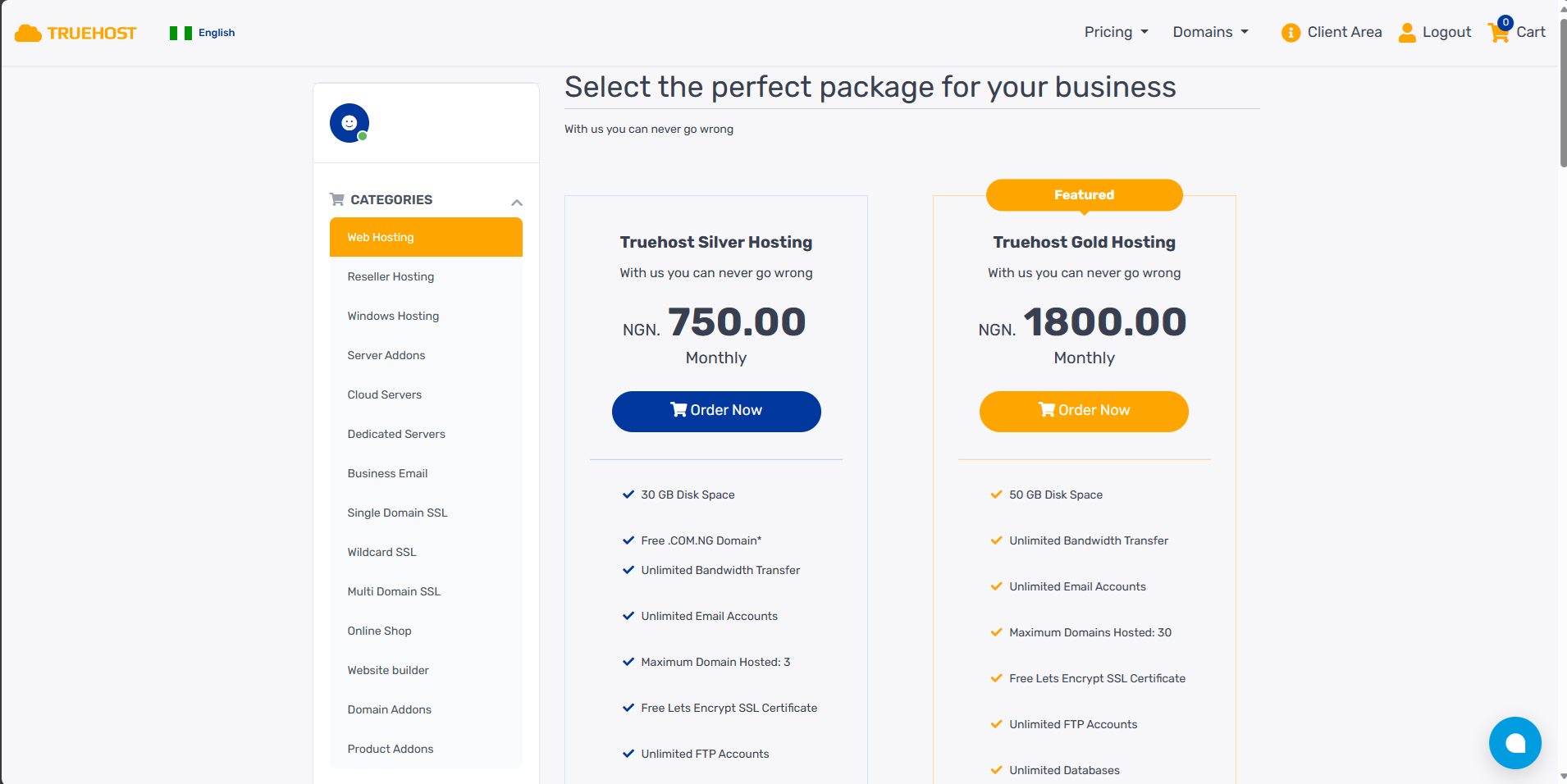Screen dimensions: 1567x784
Task: Click the profile avatar in the sidebar
Action: pos(349,122)
